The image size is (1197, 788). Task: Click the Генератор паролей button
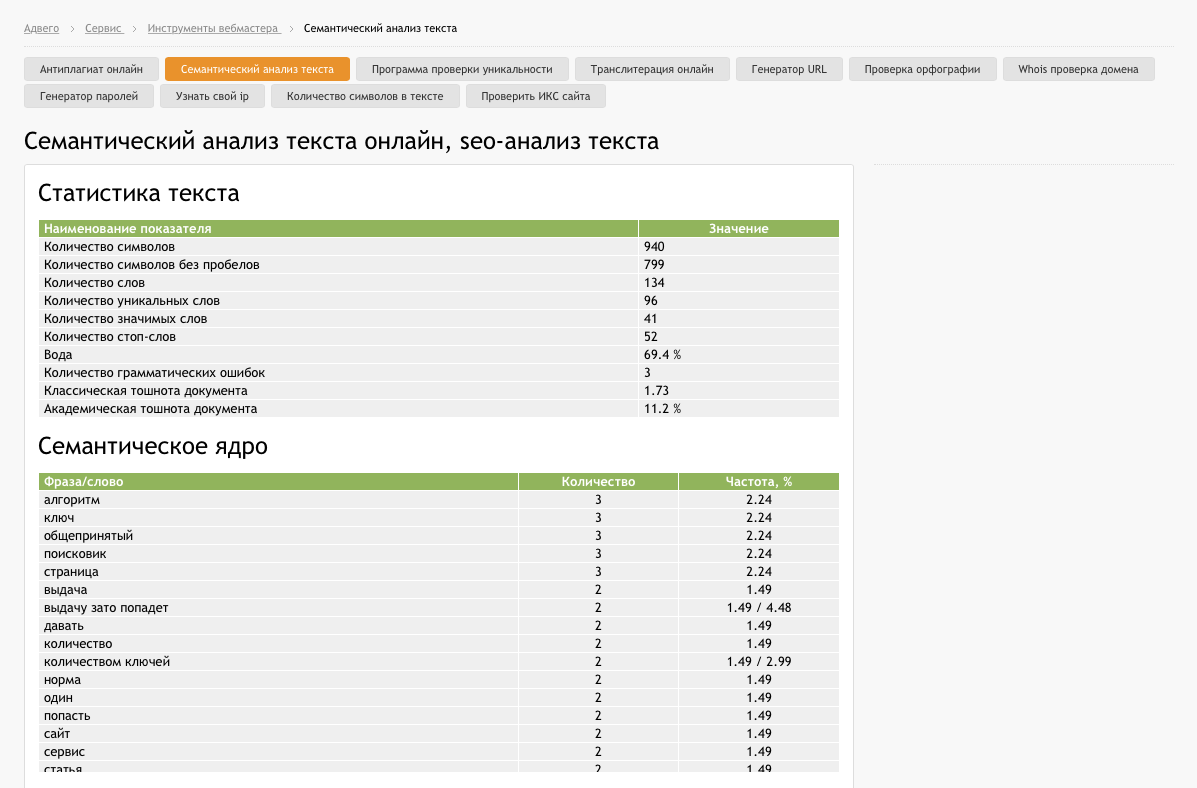coord(89,97)
